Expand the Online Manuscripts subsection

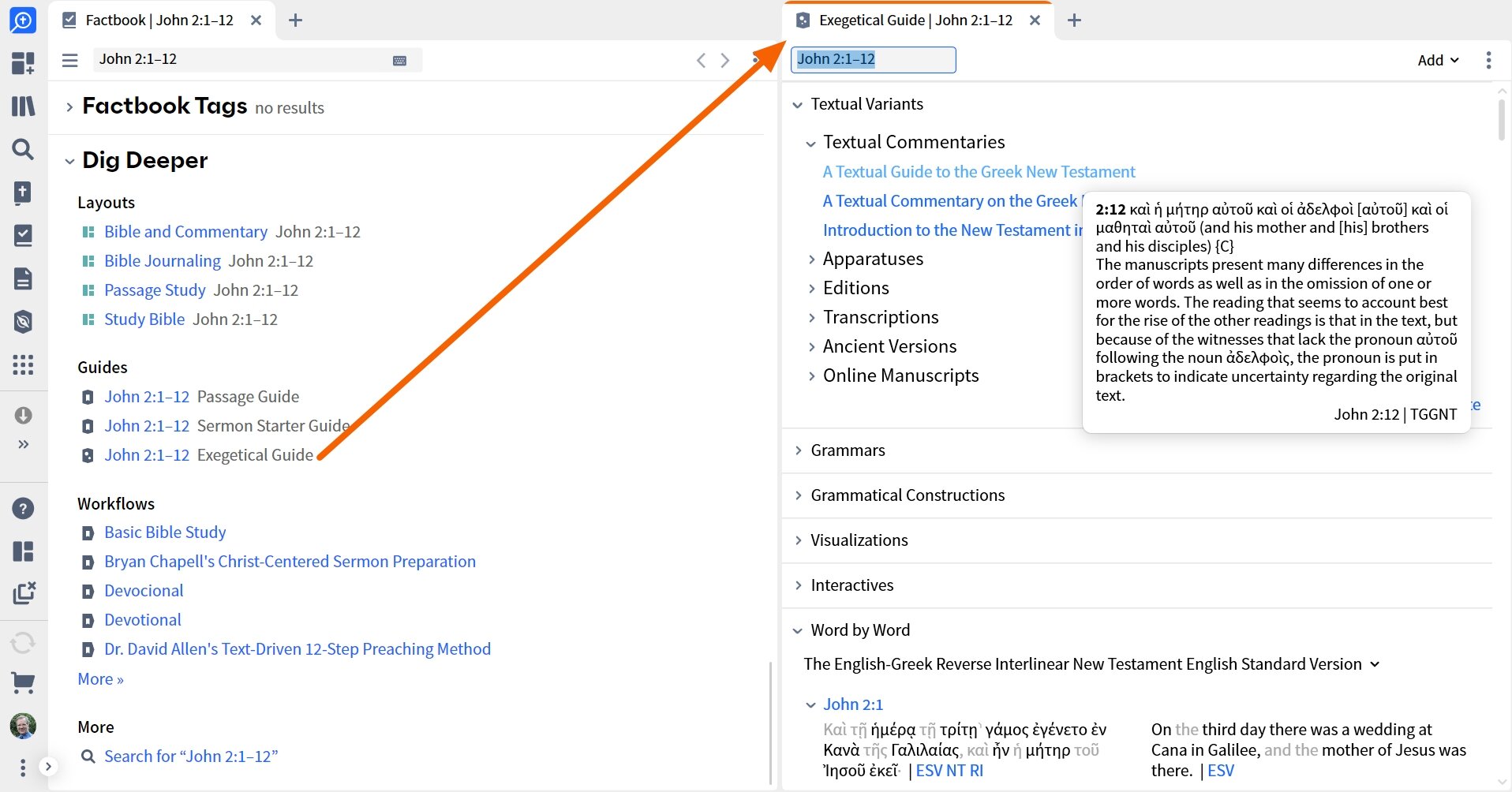pyautogui.click(x=811, y=376)
